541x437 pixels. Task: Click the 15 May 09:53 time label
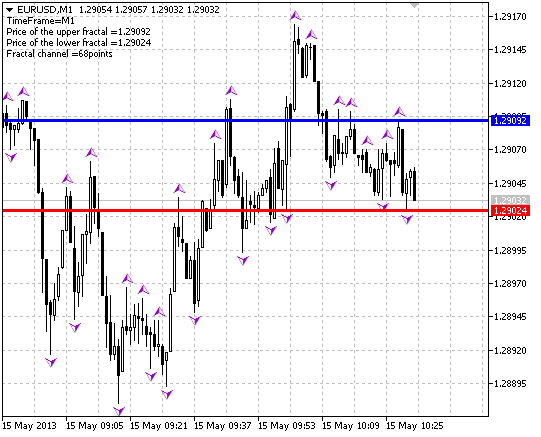pyautogui.click(x=287, y=426)
